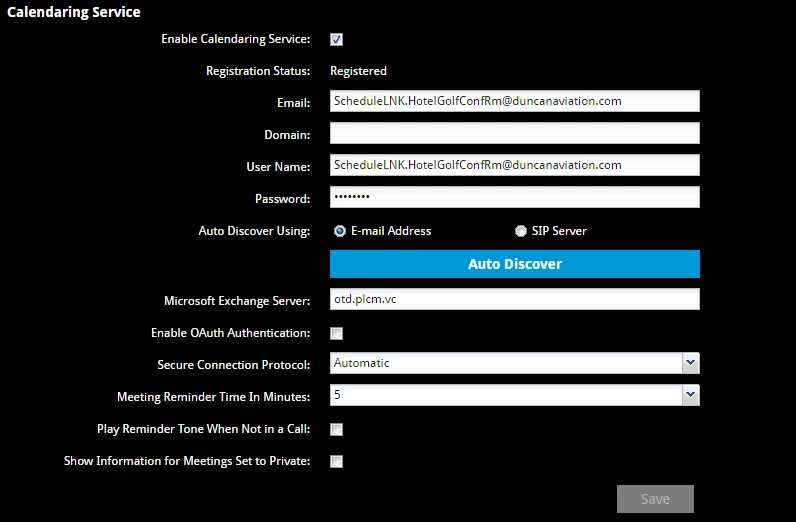The height and width of the screenshot is (522, 796).
Task: Enable Play Reminder Tone When Not in a Call
Action: pos(336,429)
